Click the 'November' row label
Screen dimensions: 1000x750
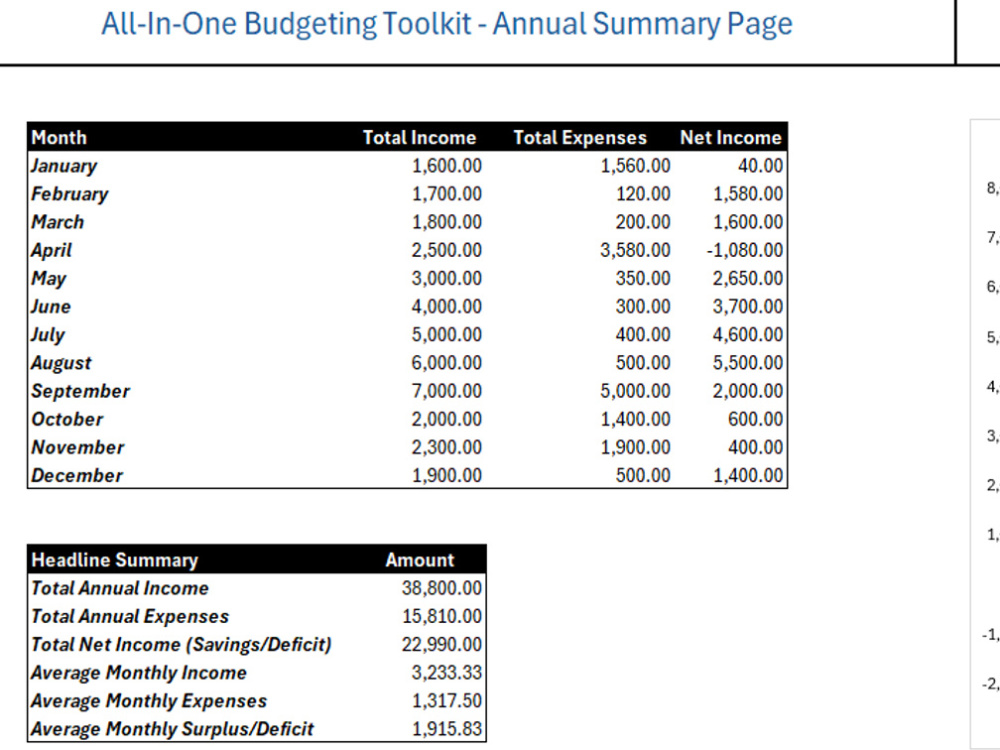click(78, 447)
